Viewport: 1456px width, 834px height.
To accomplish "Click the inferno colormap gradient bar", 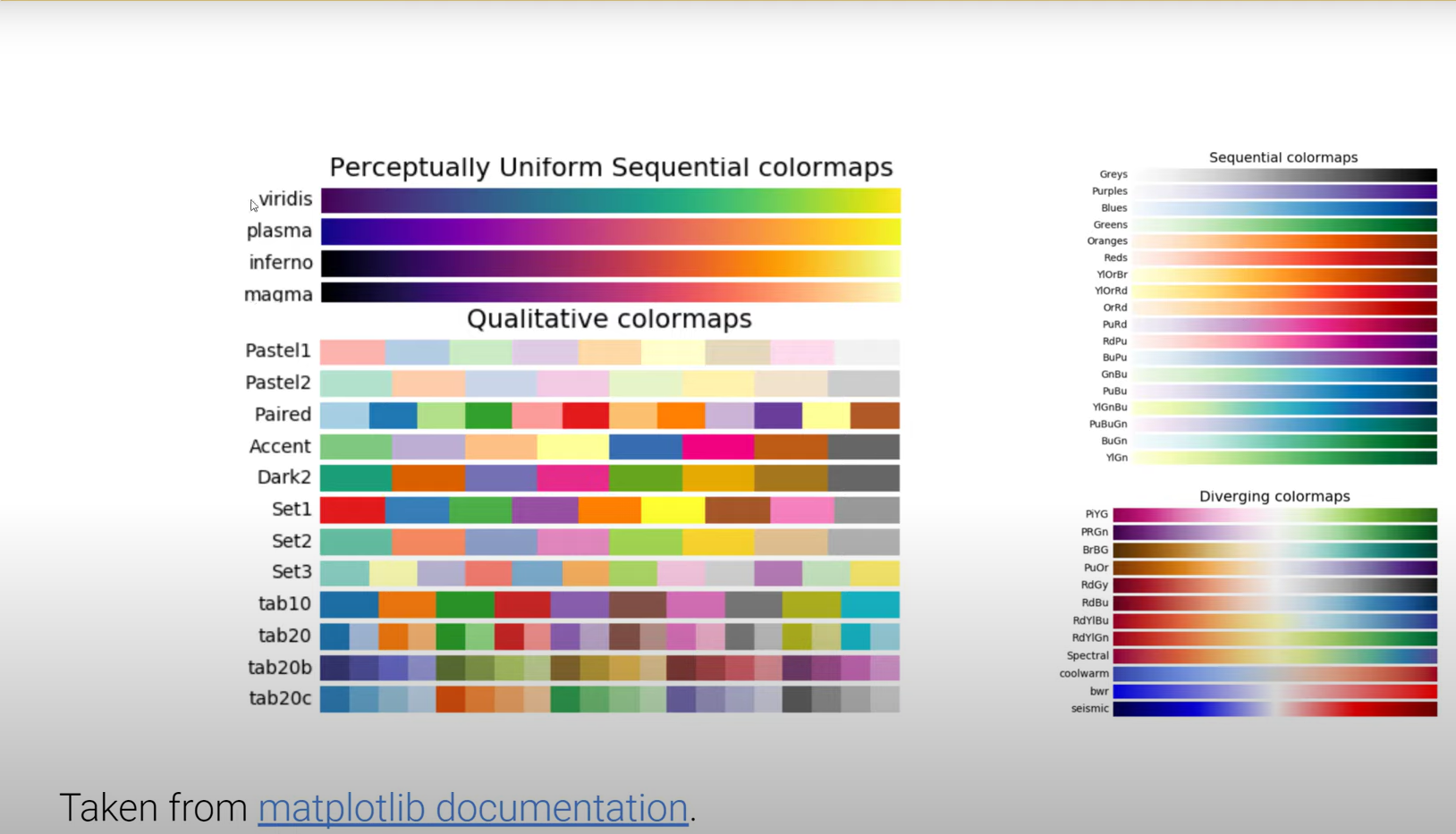I will tap(610, 264).
